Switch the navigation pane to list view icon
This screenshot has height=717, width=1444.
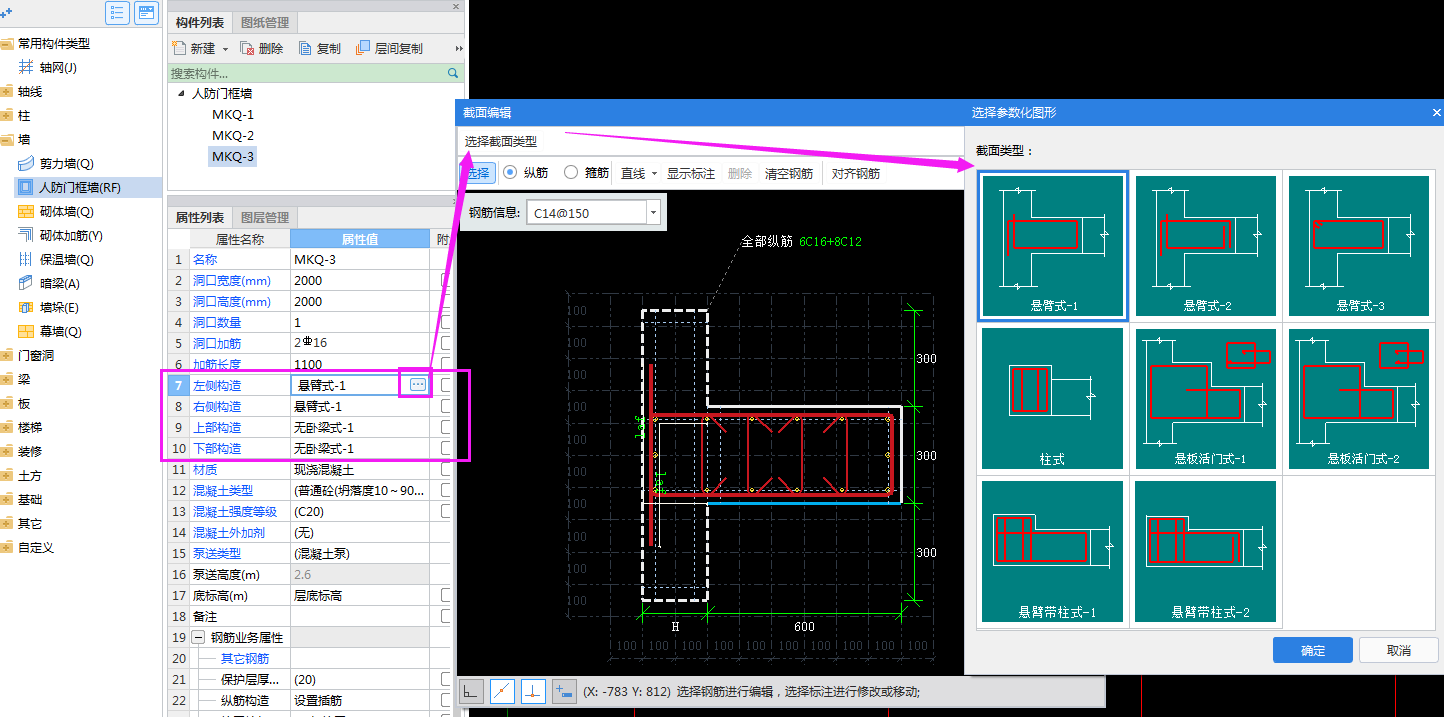[118, 13]
